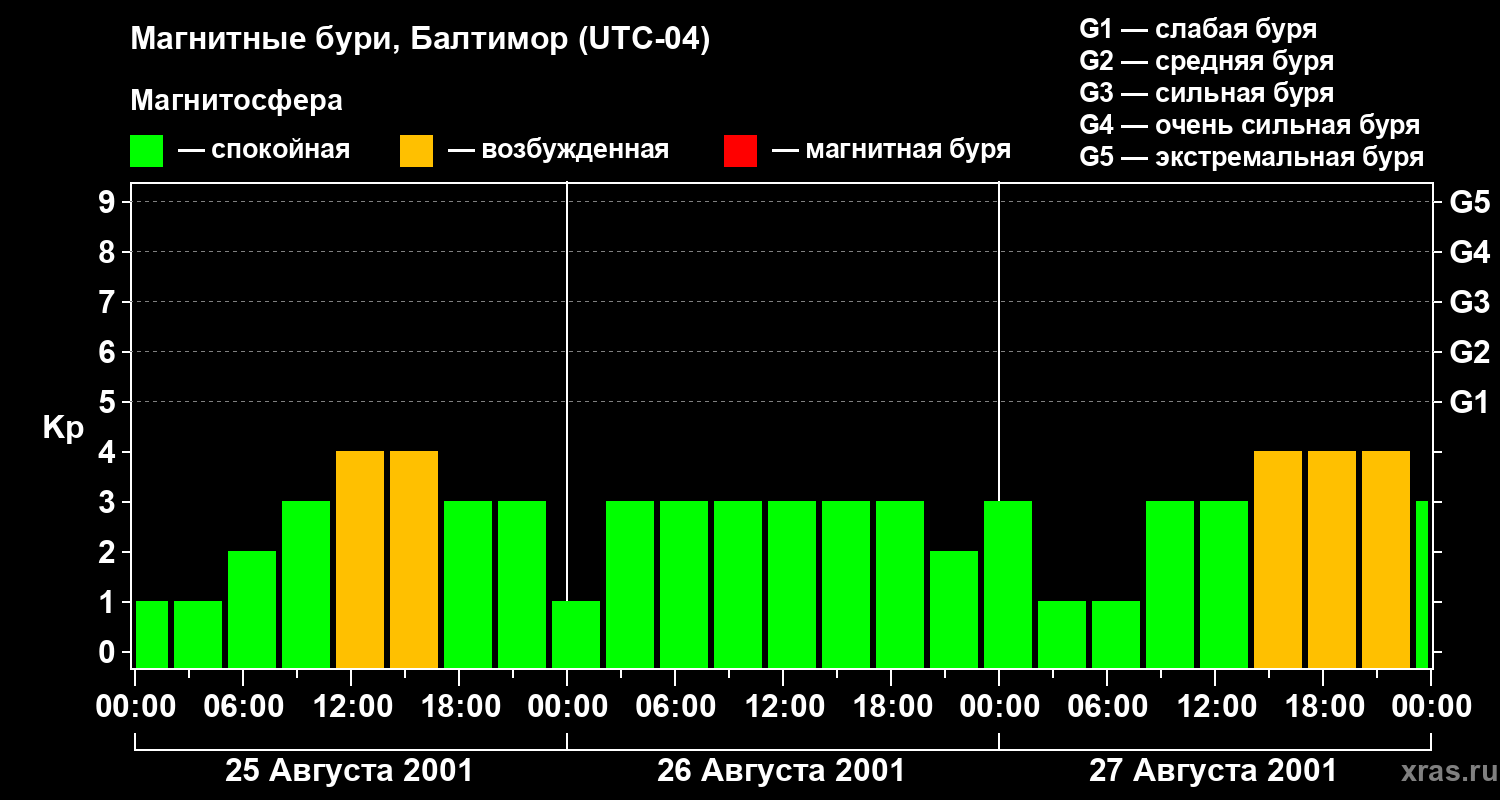This screenshot has width=1500, height=800.
Task: Click the 'G3' label on the right axis
Action: 1469,302
